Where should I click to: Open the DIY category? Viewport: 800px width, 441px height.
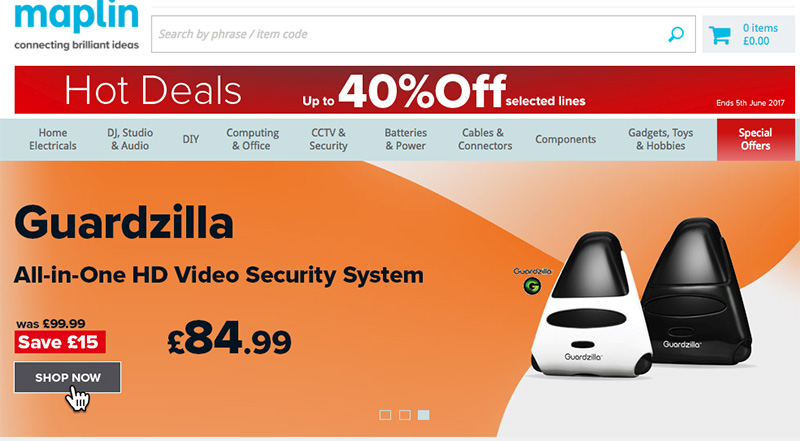[x=191, y=139]
